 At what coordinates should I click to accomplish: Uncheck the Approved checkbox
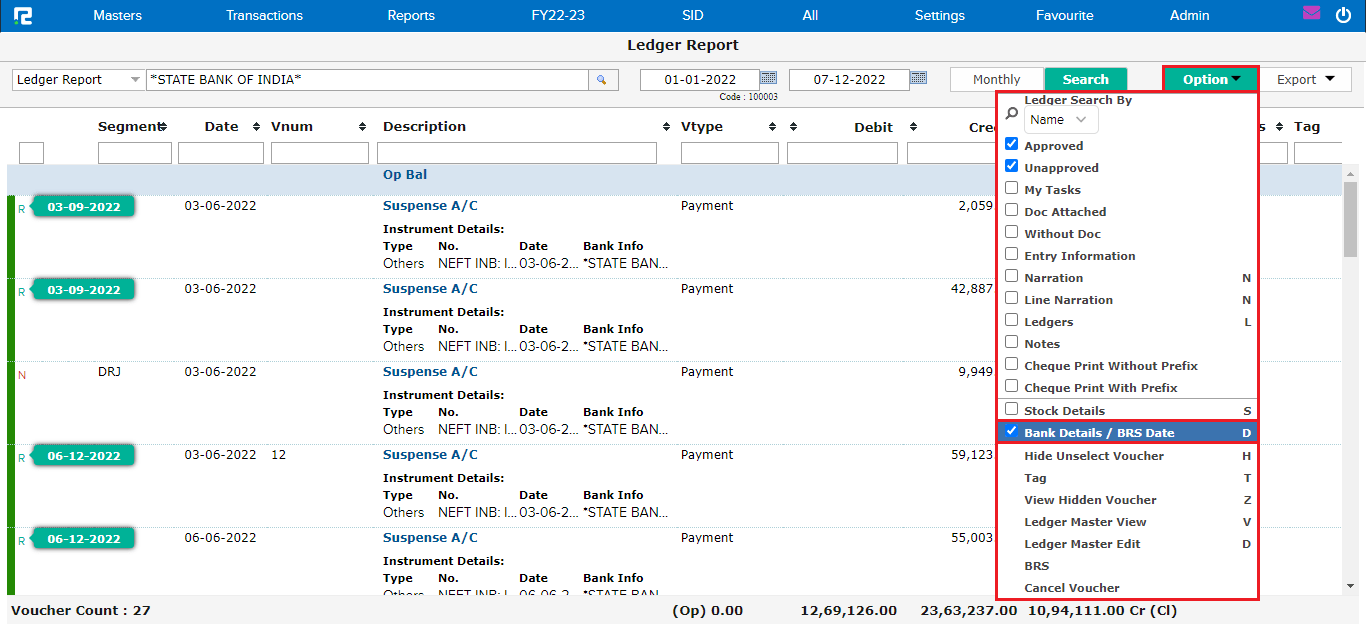coord(1011,145)
